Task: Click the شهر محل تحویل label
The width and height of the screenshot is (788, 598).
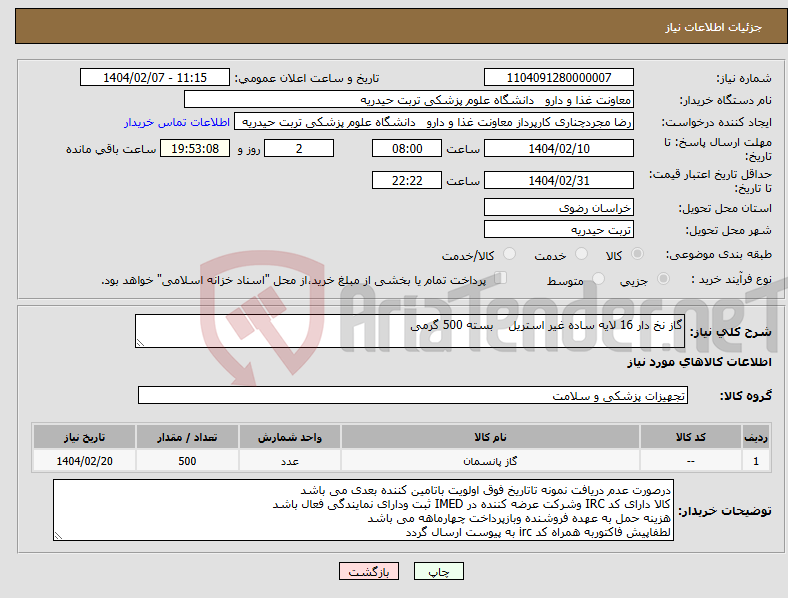Action: (729, 230)
